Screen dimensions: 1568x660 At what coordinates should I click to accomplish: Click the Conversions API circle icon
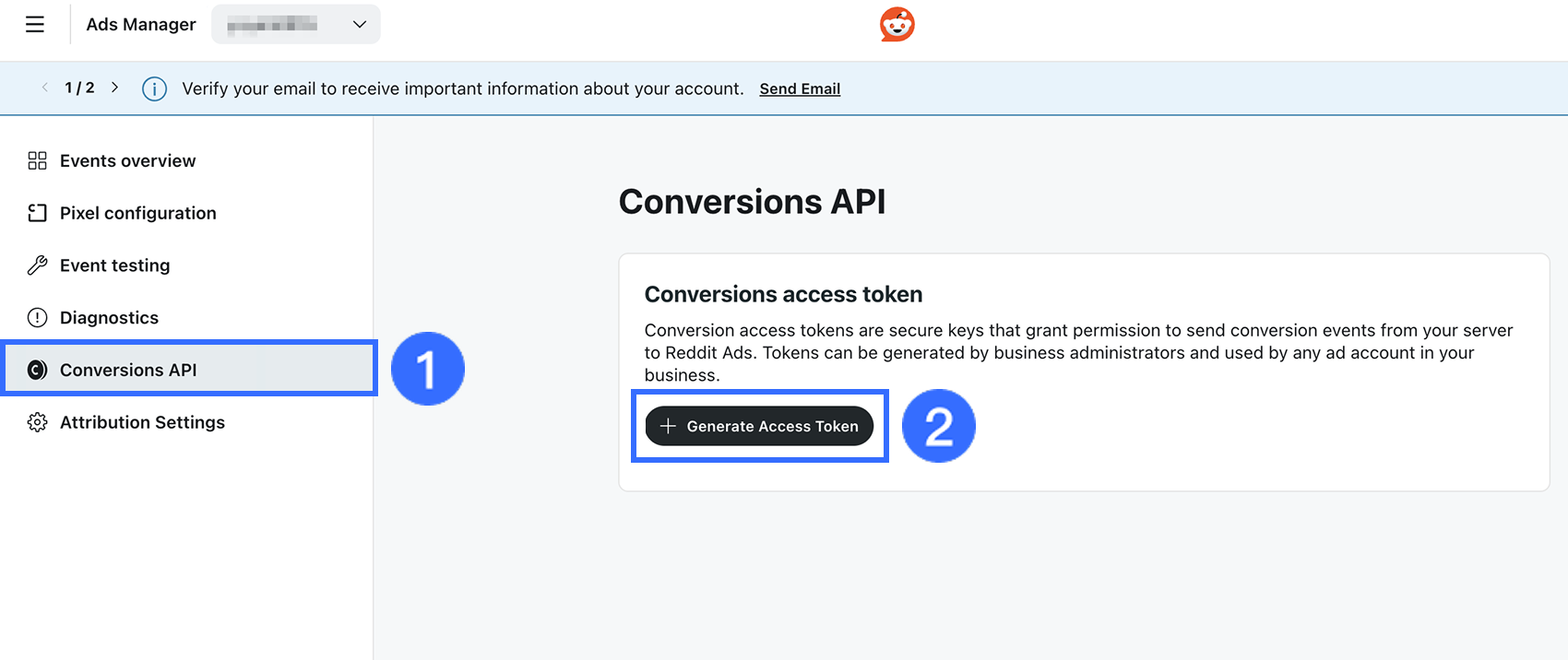coord(37,370)
